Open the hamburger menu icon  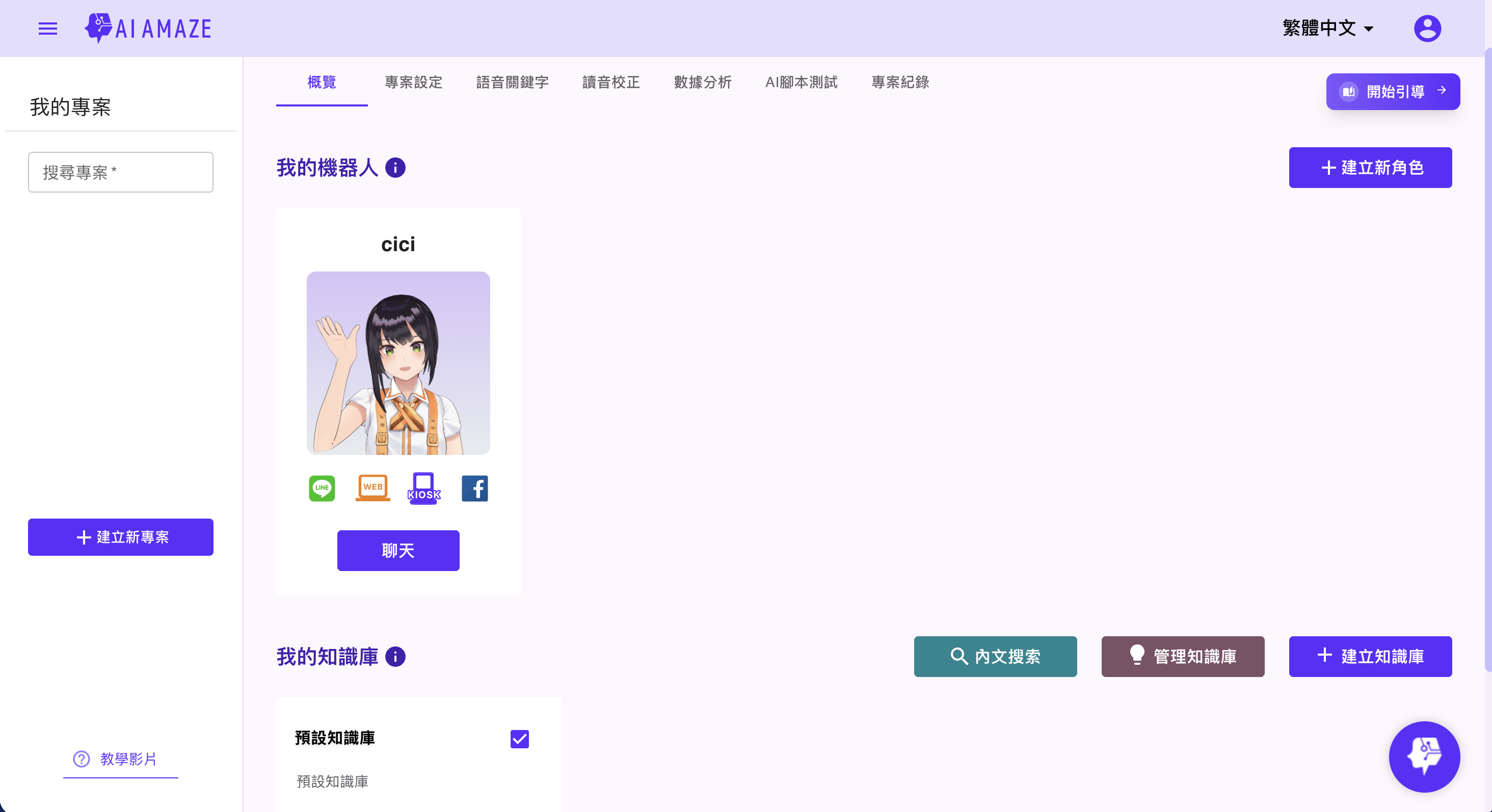pos(47,29)
